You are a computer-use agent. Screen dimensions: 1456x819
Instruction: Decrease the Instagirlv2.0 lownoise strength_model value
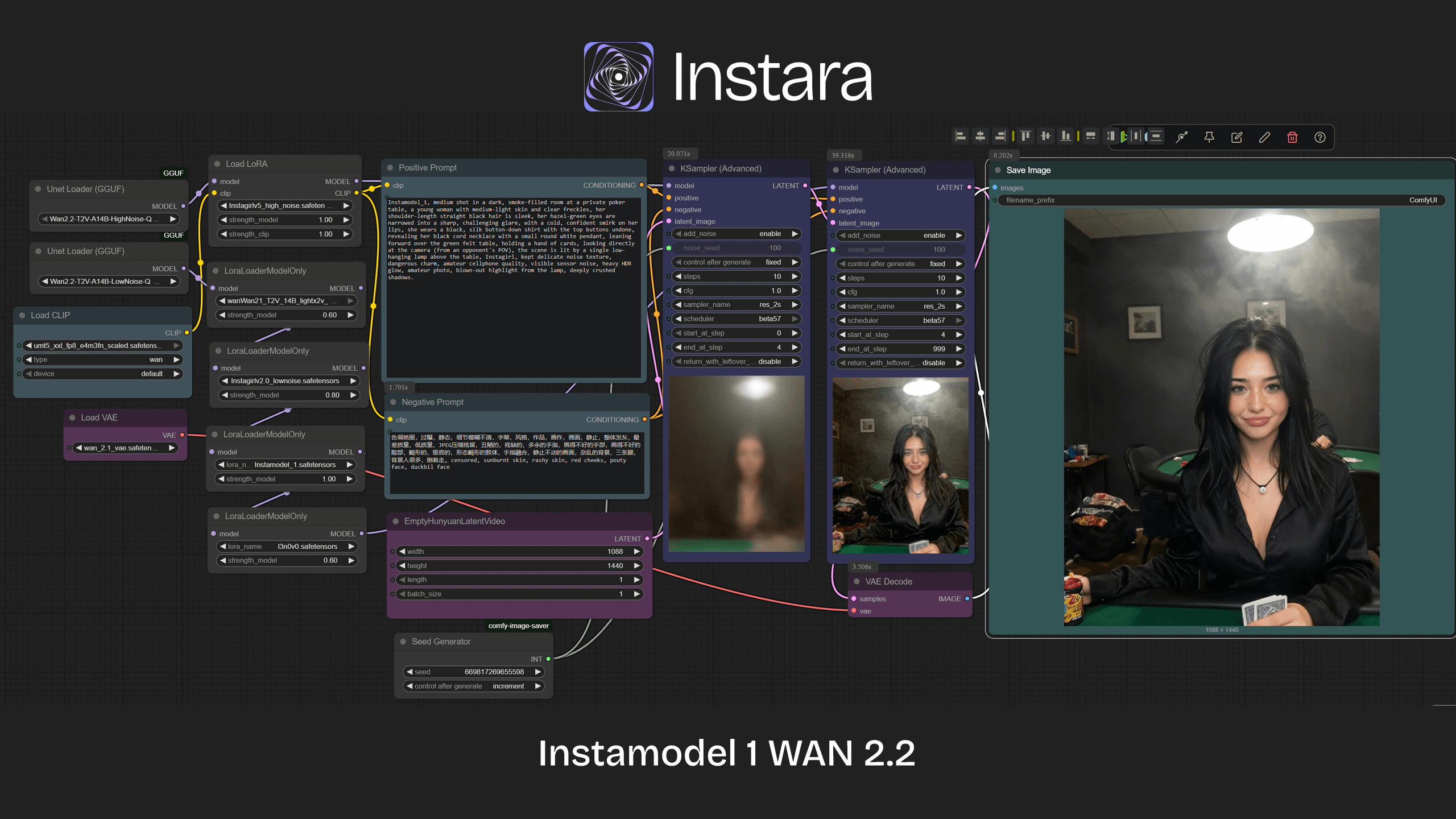(x=225, y=395)
